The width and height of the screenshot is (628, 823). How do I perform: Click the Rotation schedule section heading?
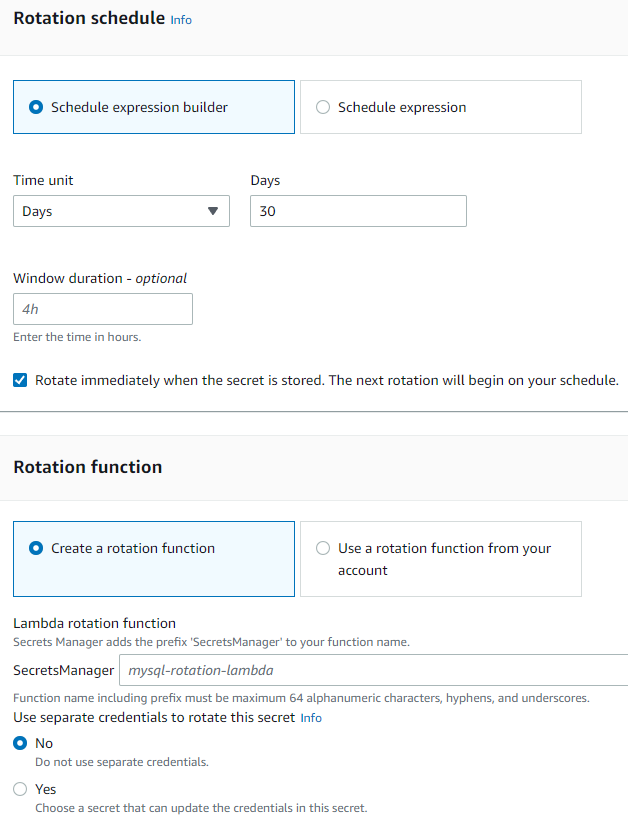coord(88,18)
